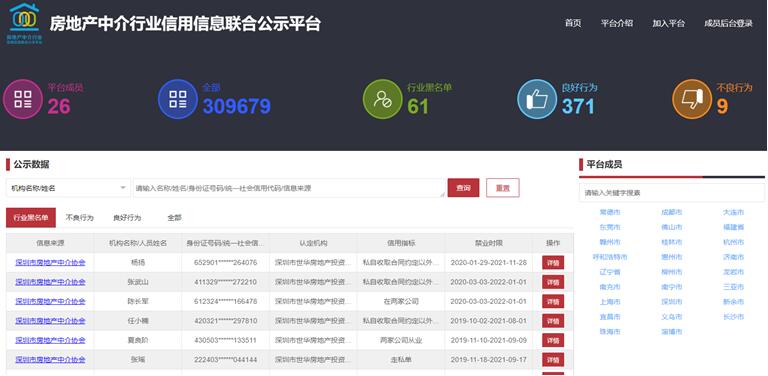Click 详情 button for 任小楠
The image size is (768, 376).
pyautogui.click(x=553, y=321)
